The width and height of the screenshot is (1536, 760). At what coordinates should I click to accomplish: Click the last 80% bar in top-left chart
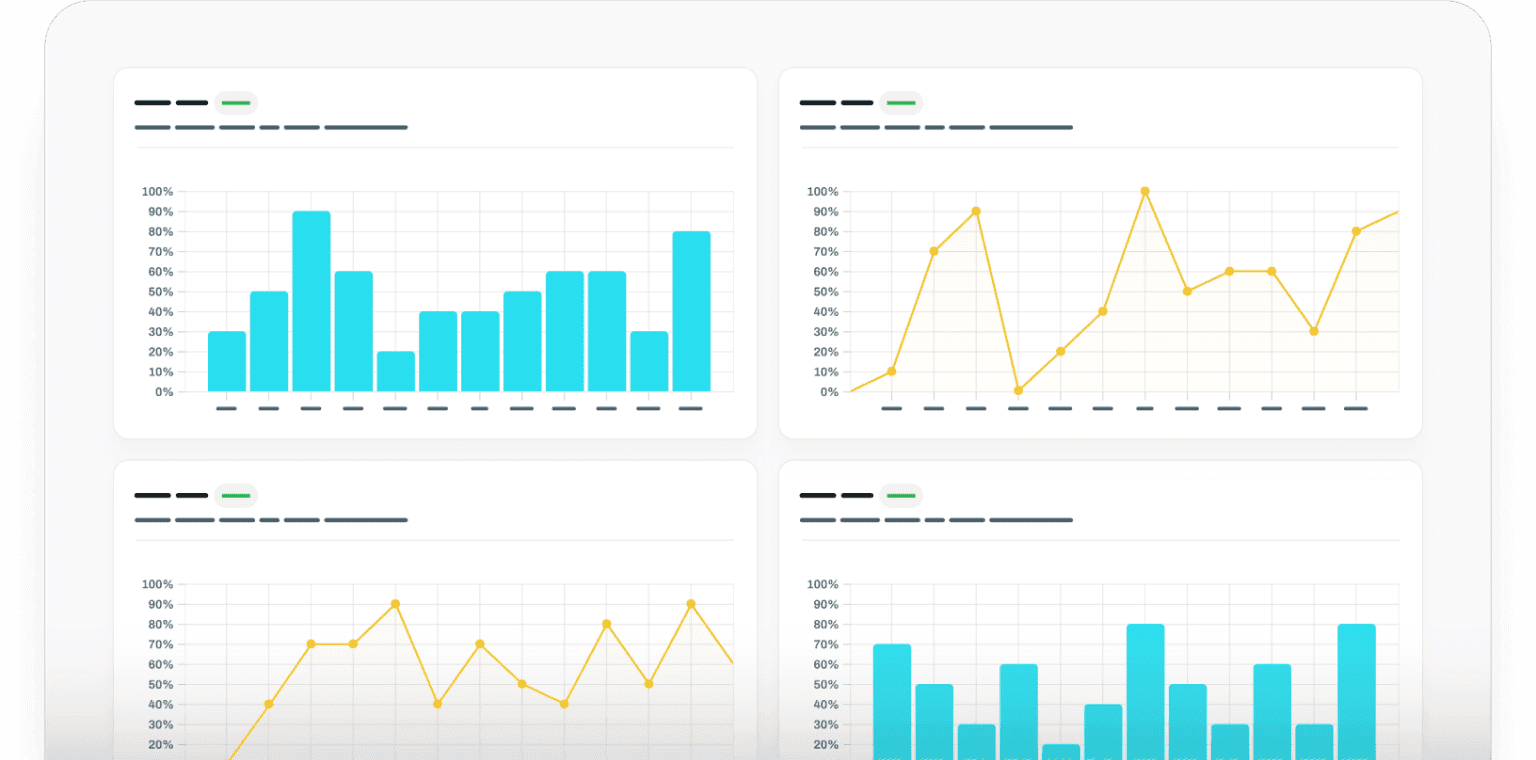tap(691, 311)
